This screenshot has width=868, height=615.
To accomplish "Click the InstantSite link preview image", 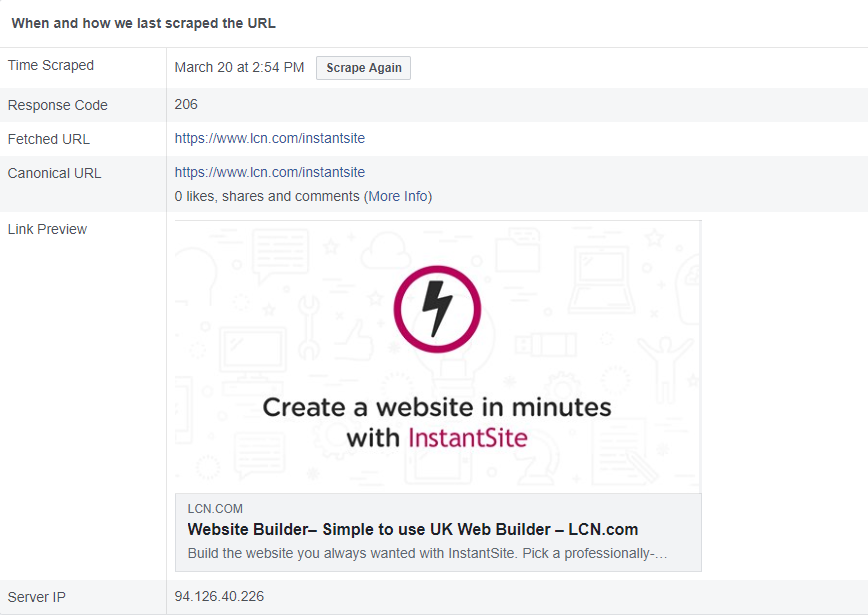I will tap(438, 356).
